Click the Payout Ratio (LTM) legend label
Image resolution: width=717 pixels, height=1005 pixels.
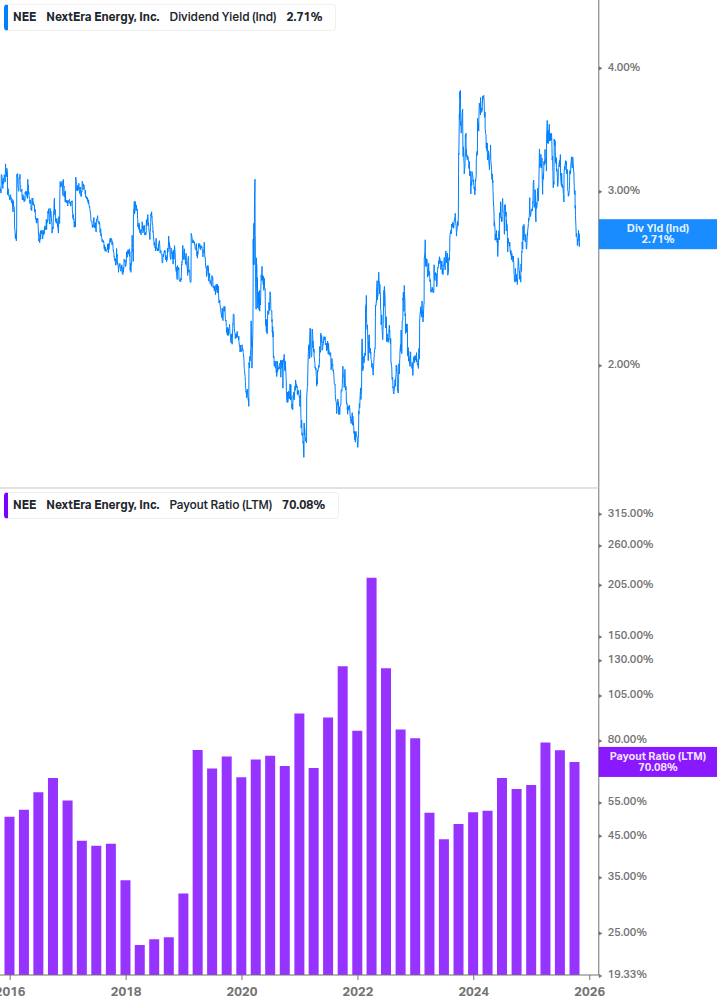click(220, 504)
